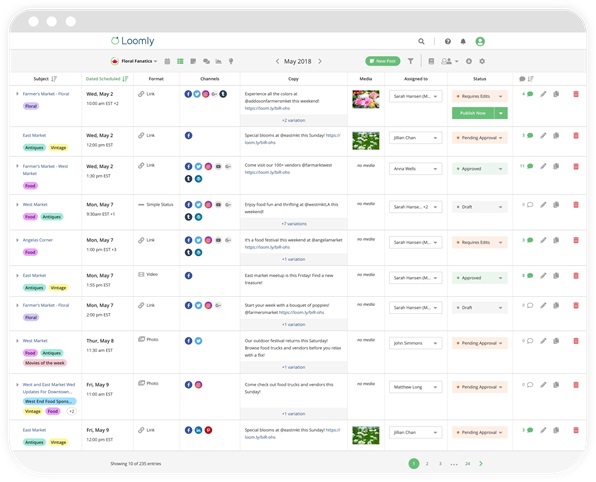Click the +2 variation link in first row
Viewport: 596px width, 482px height.
click(293, 120)
